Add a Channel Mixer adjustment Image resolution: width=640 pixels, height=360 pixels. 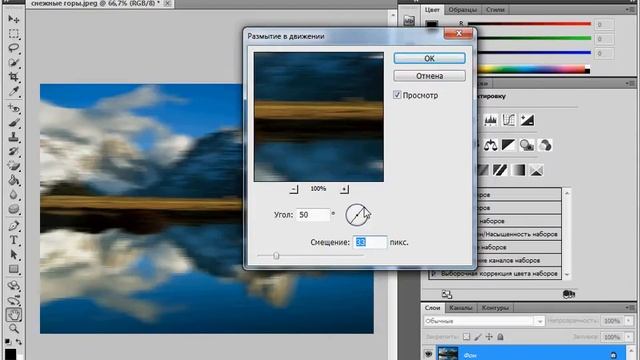(545, 145)
